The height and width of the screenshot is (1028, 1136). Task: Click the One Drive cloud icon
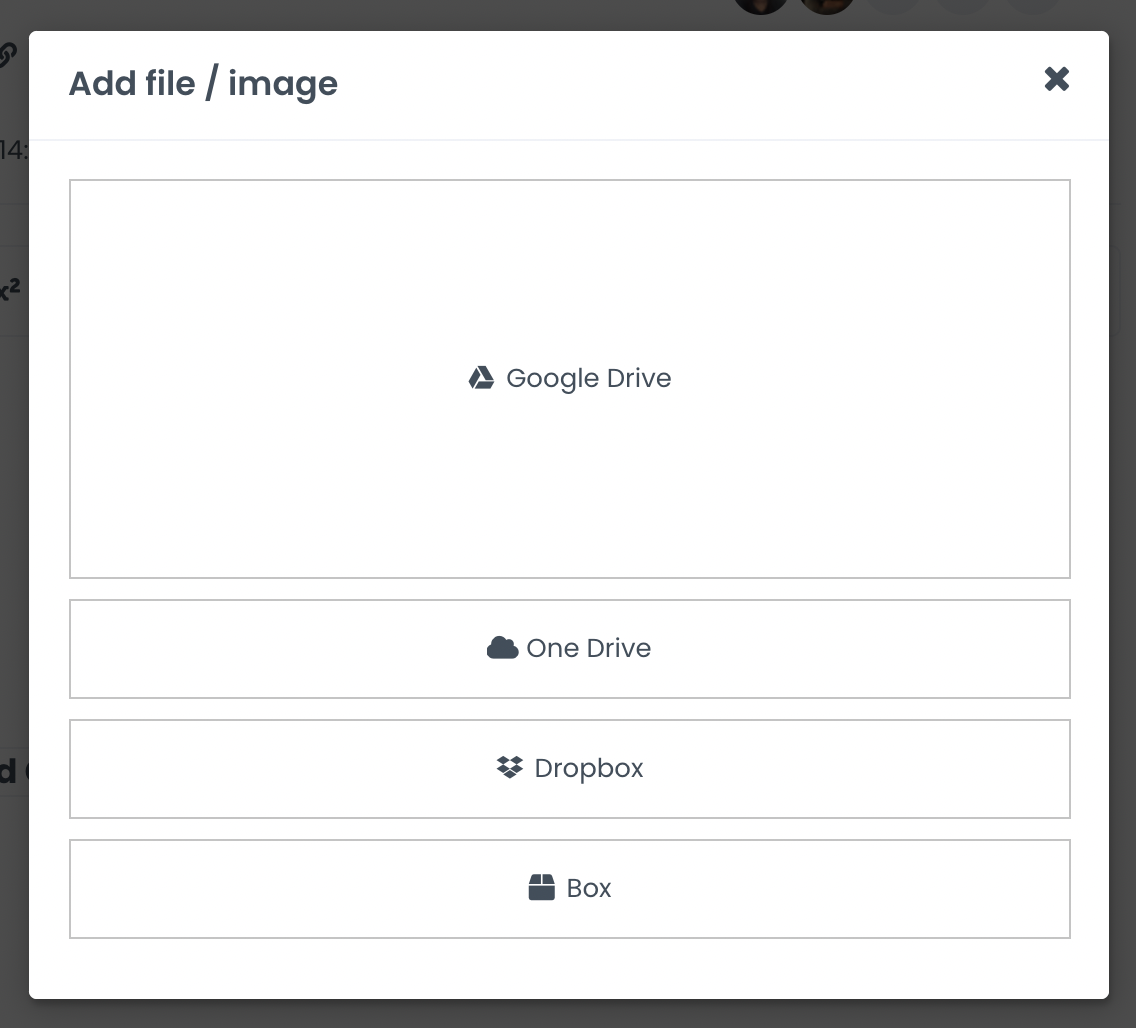[502, 648]
